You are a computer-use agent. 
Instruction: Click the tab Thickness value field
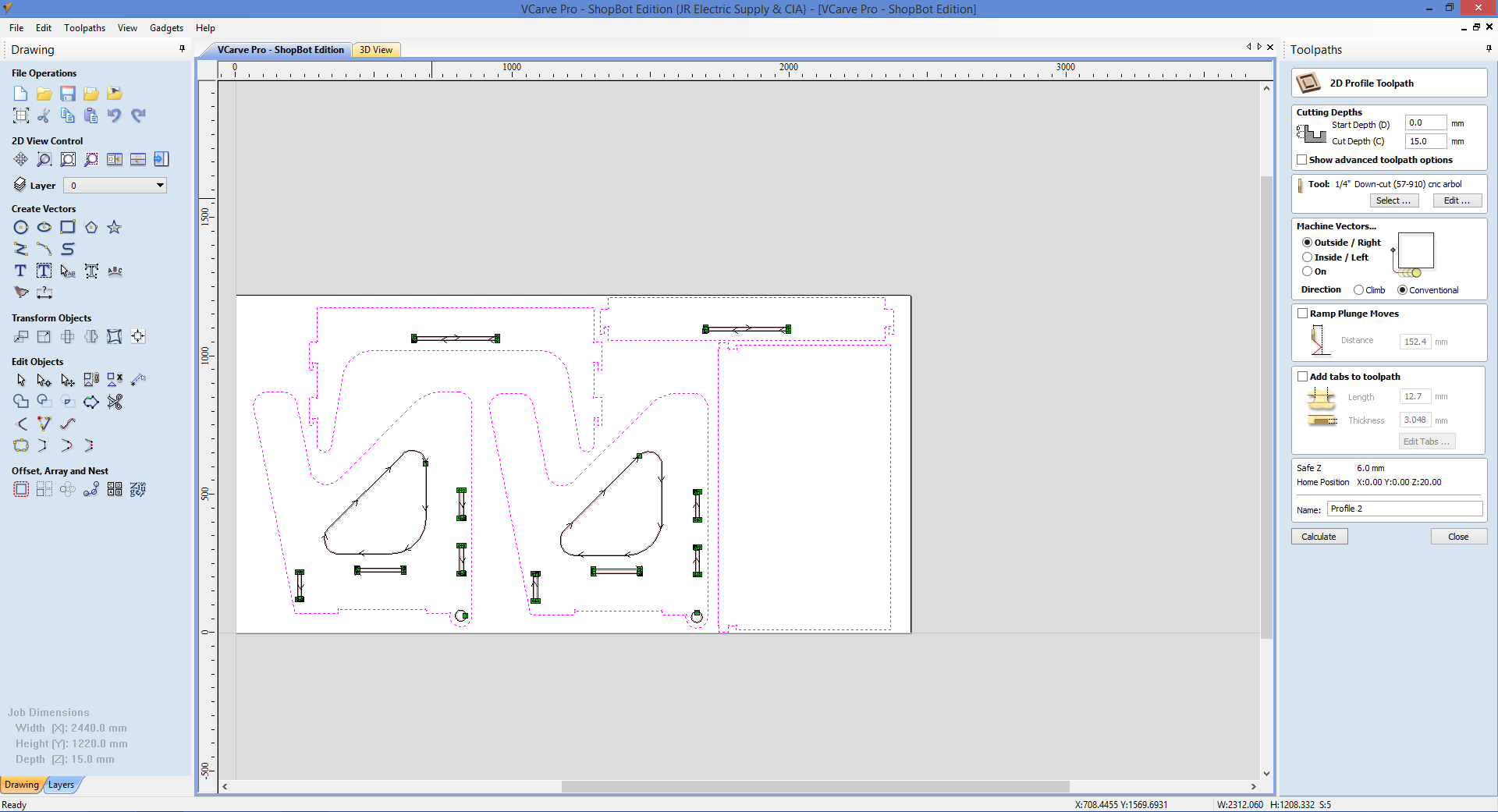point(1415,420)
